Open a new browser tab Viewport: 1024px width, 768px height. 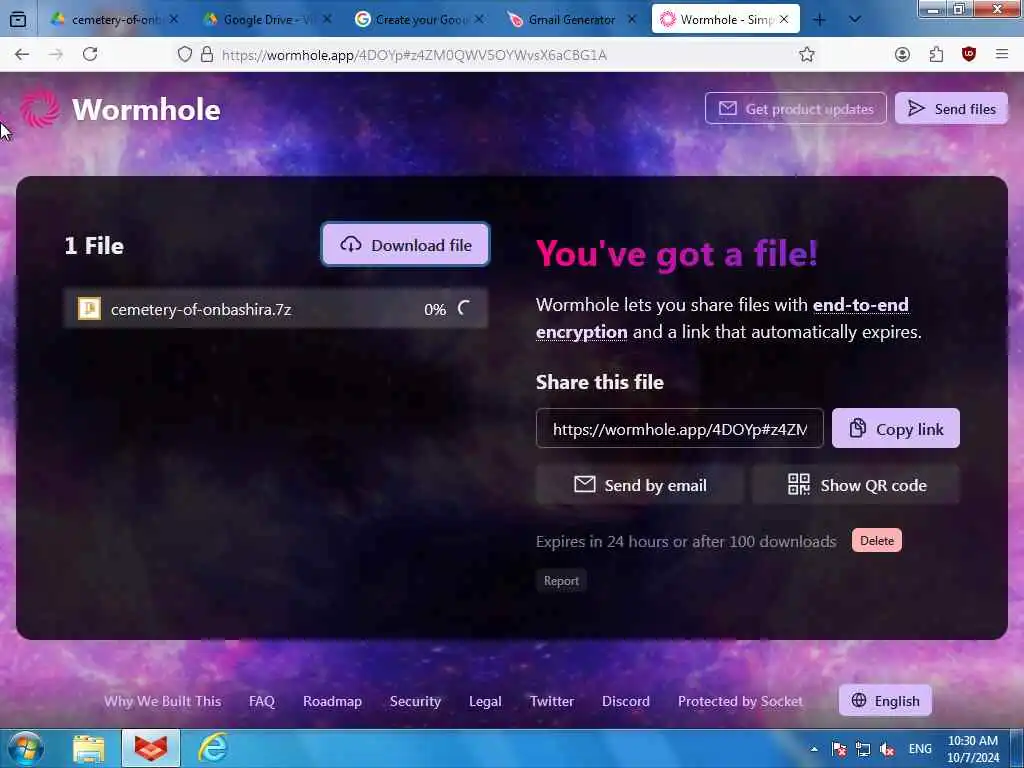tap(819, 20)
